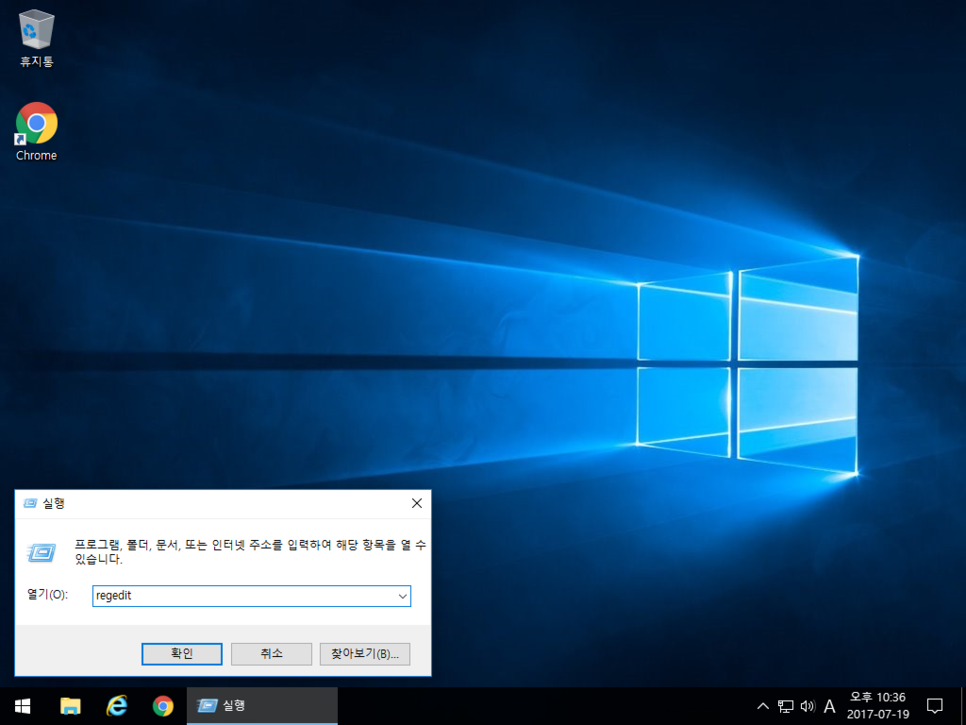Click the Show desktop strip on the taskbar edge
The width and height of the screenshot is (966, 725).
963,706
